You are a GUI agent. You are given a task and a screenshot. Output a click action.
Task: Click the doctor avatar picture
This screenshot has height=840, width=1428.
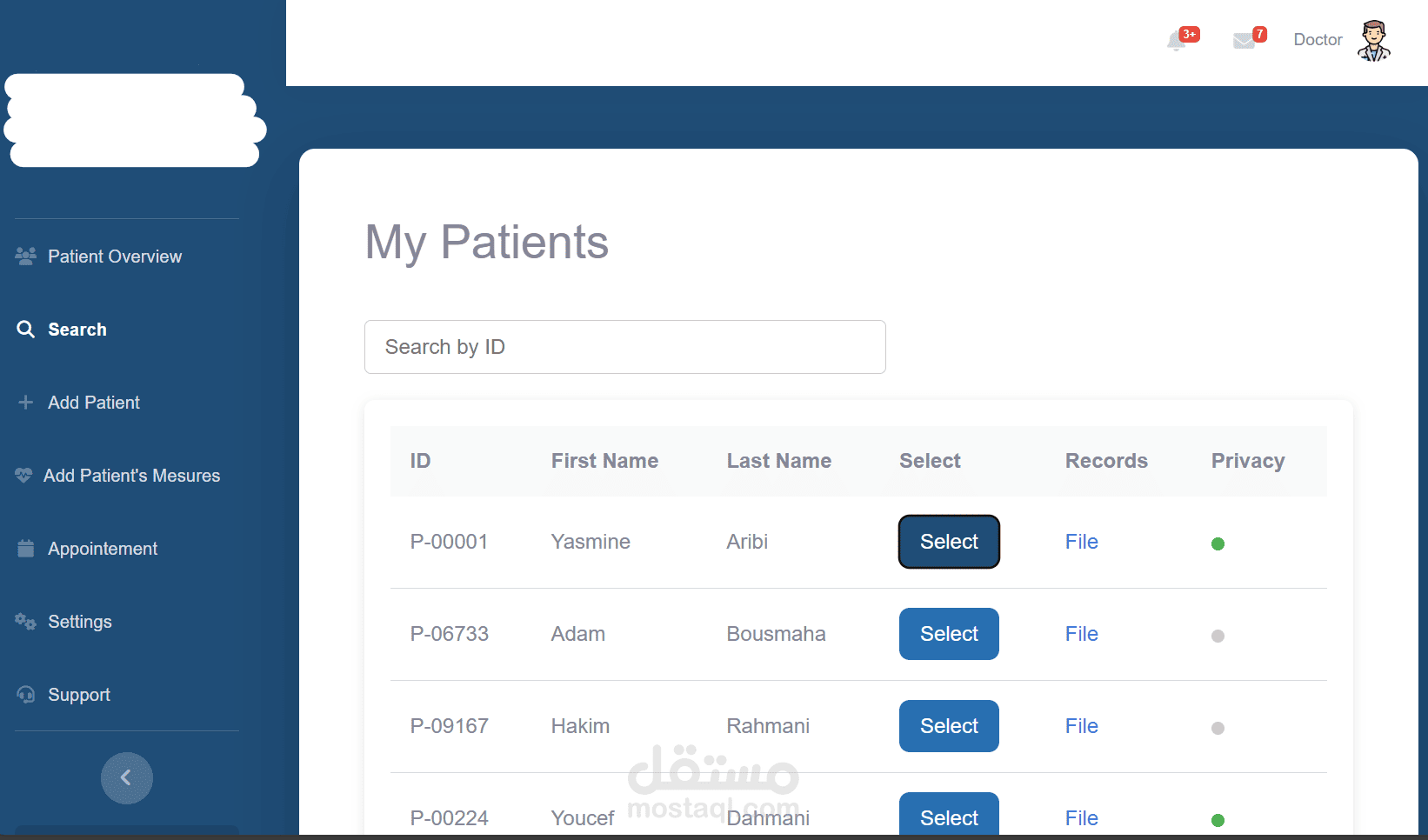click(x=1374, y=40)
